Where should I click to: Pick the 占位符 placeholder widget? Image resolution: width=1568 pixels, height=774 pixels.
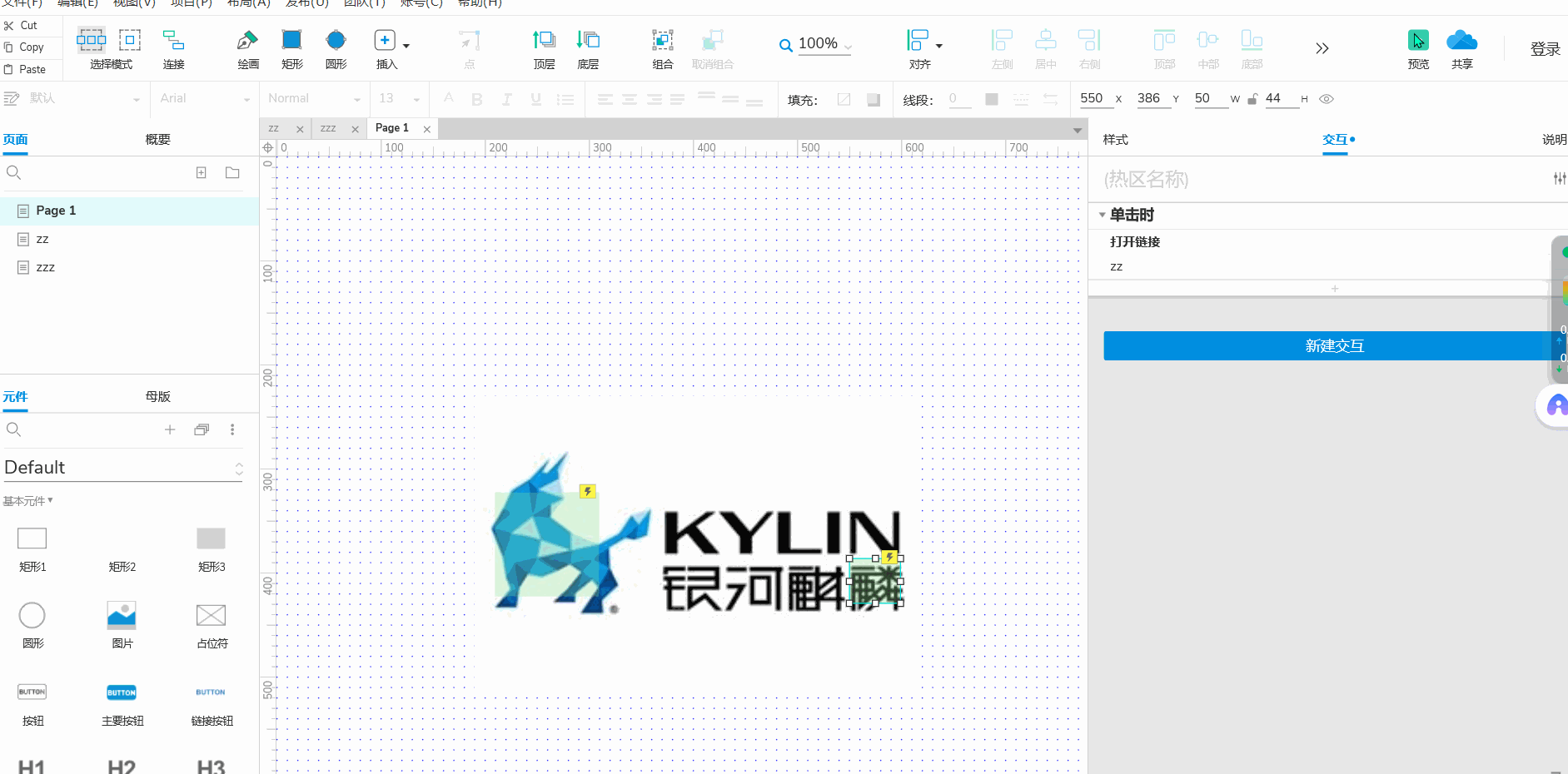coord(211,615)
